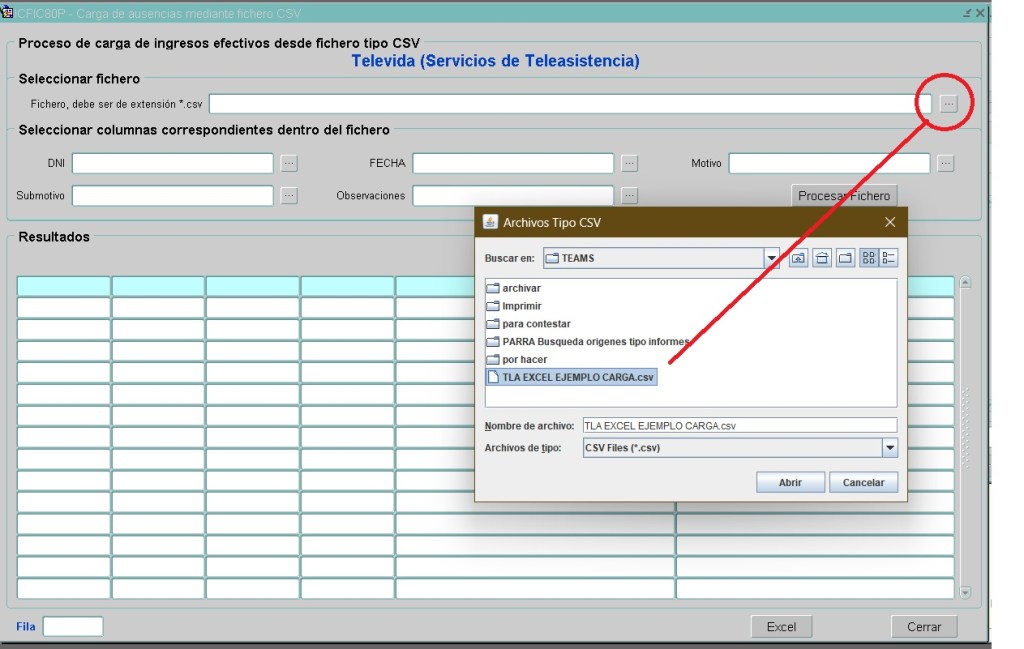Click the browse button beside the DNI field
The width and height of the screenshot is (1024, 649).
(x=289, y=163)
